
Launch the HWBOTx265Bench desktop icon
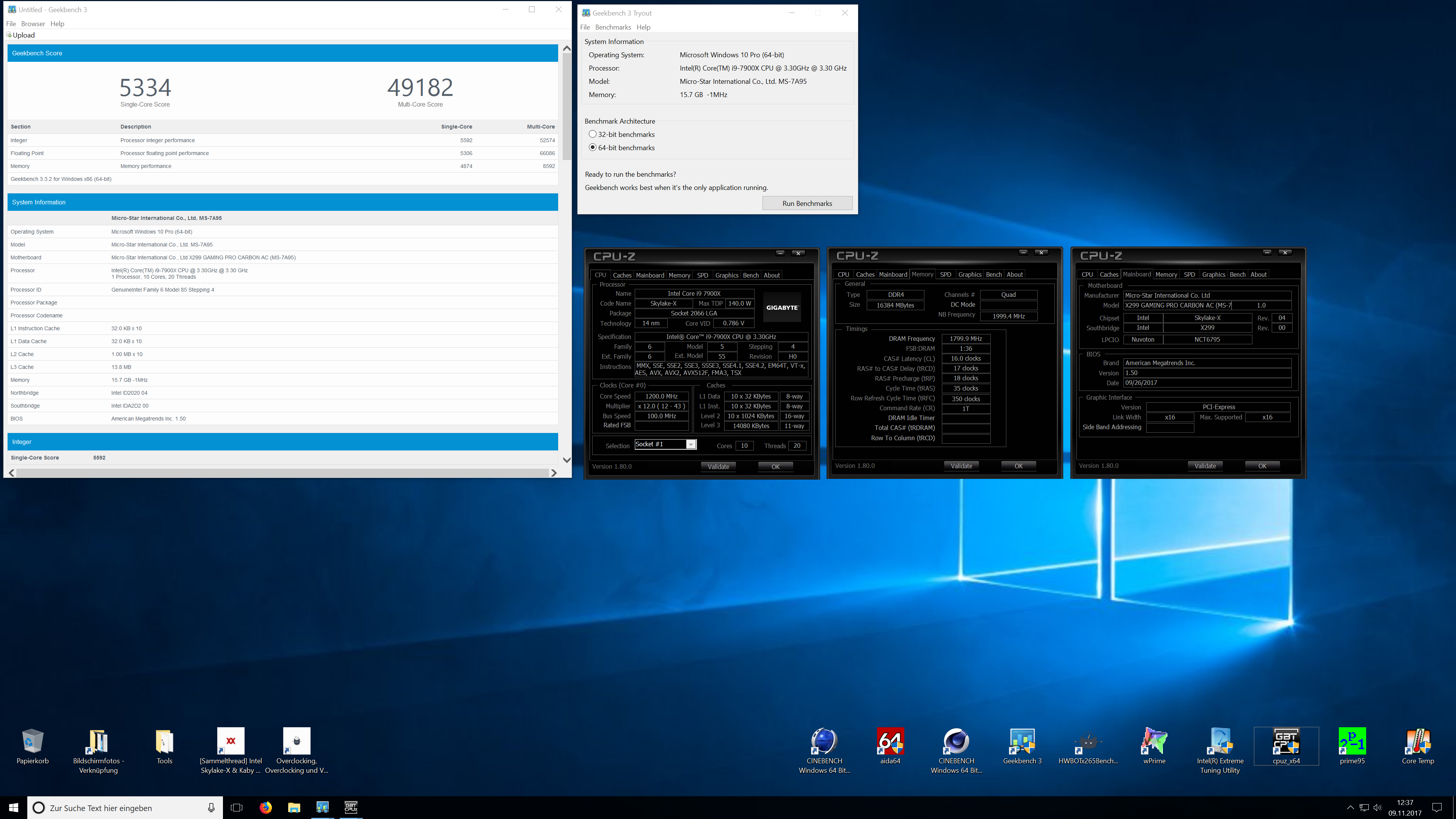point(1088,742)
